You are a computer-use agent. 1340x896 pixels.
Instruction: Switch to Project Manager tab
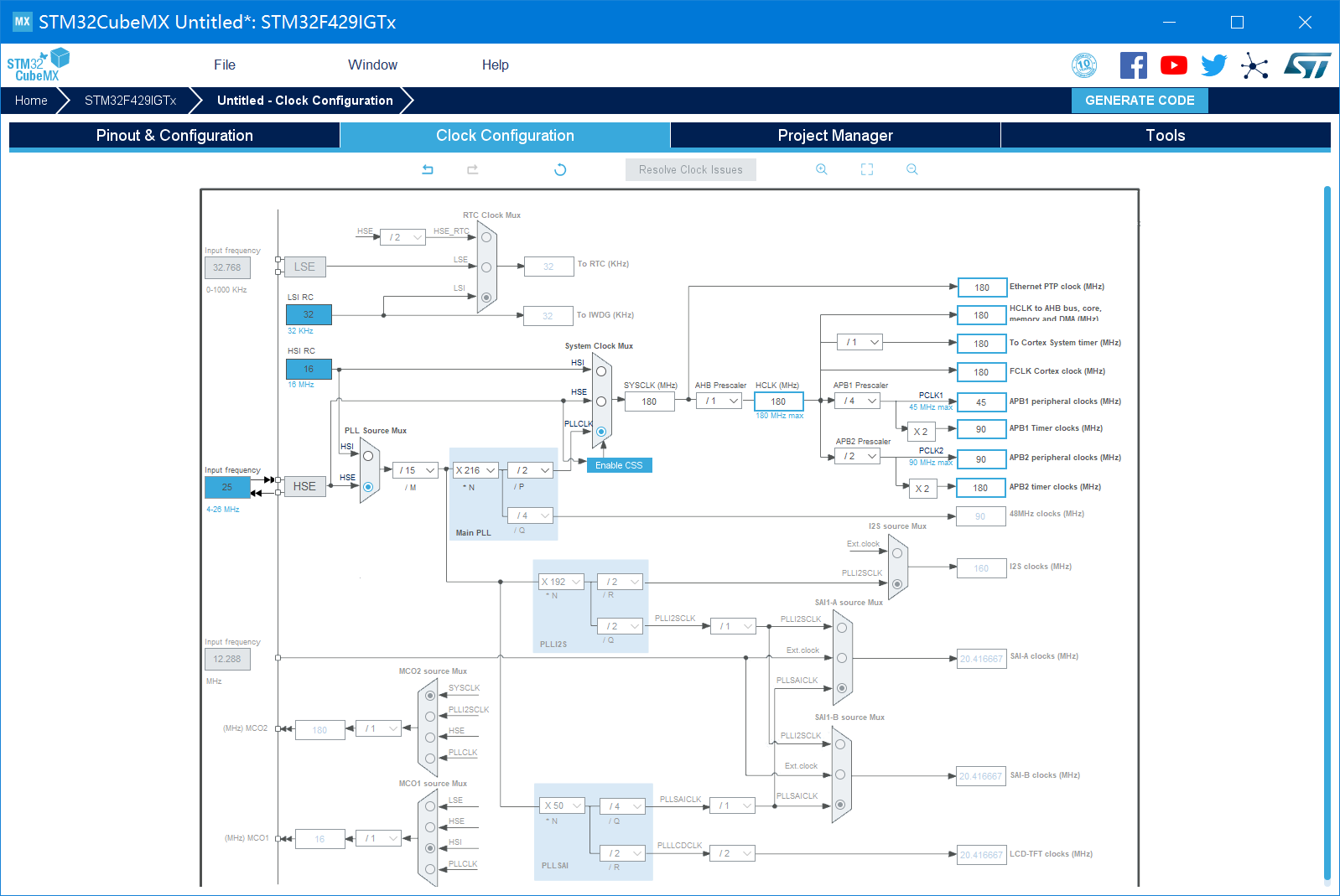click(835, 135)
